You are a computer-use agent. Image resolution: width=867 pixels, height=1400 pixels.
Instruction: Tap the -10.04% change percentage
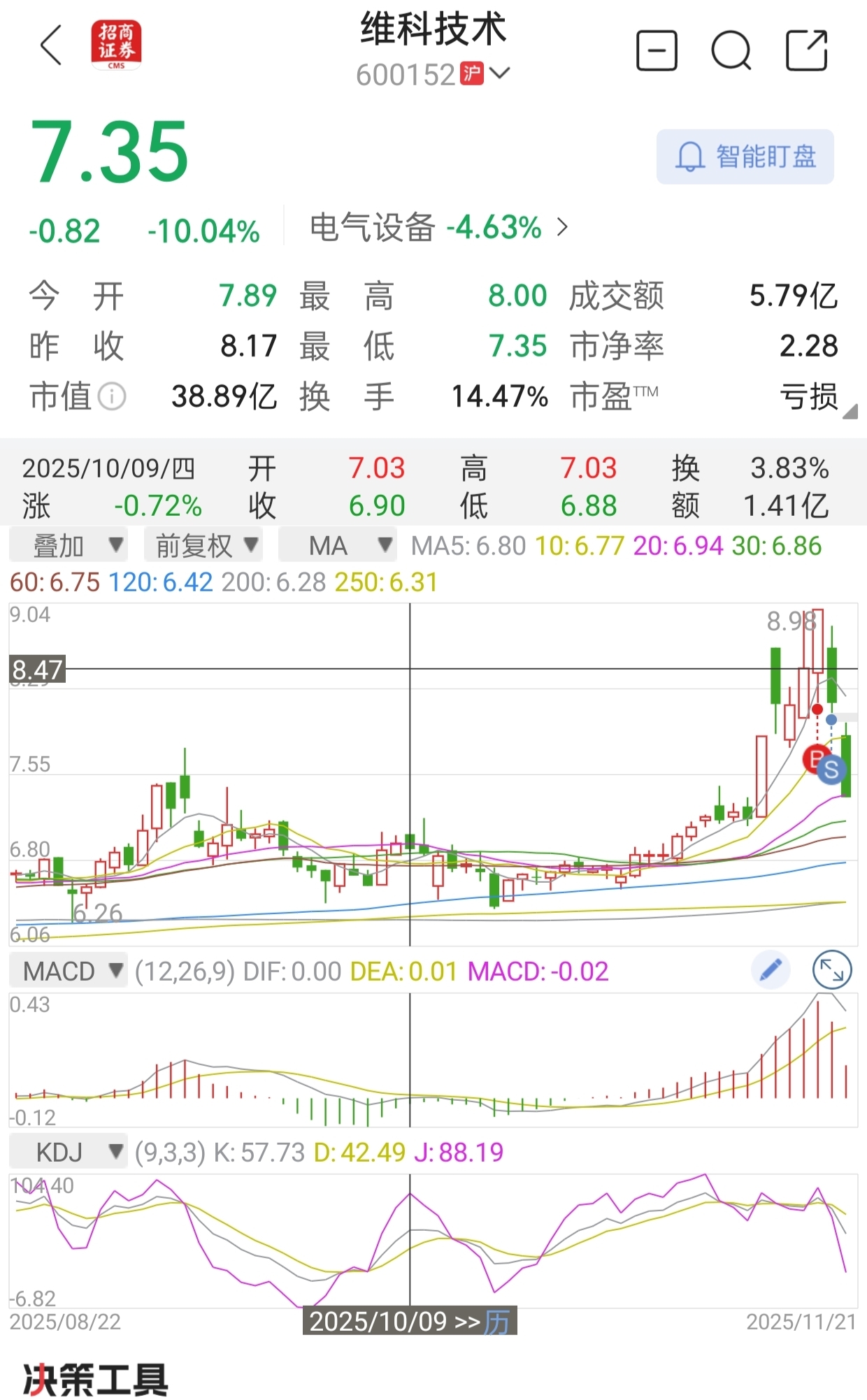click(x=203, y=231)
